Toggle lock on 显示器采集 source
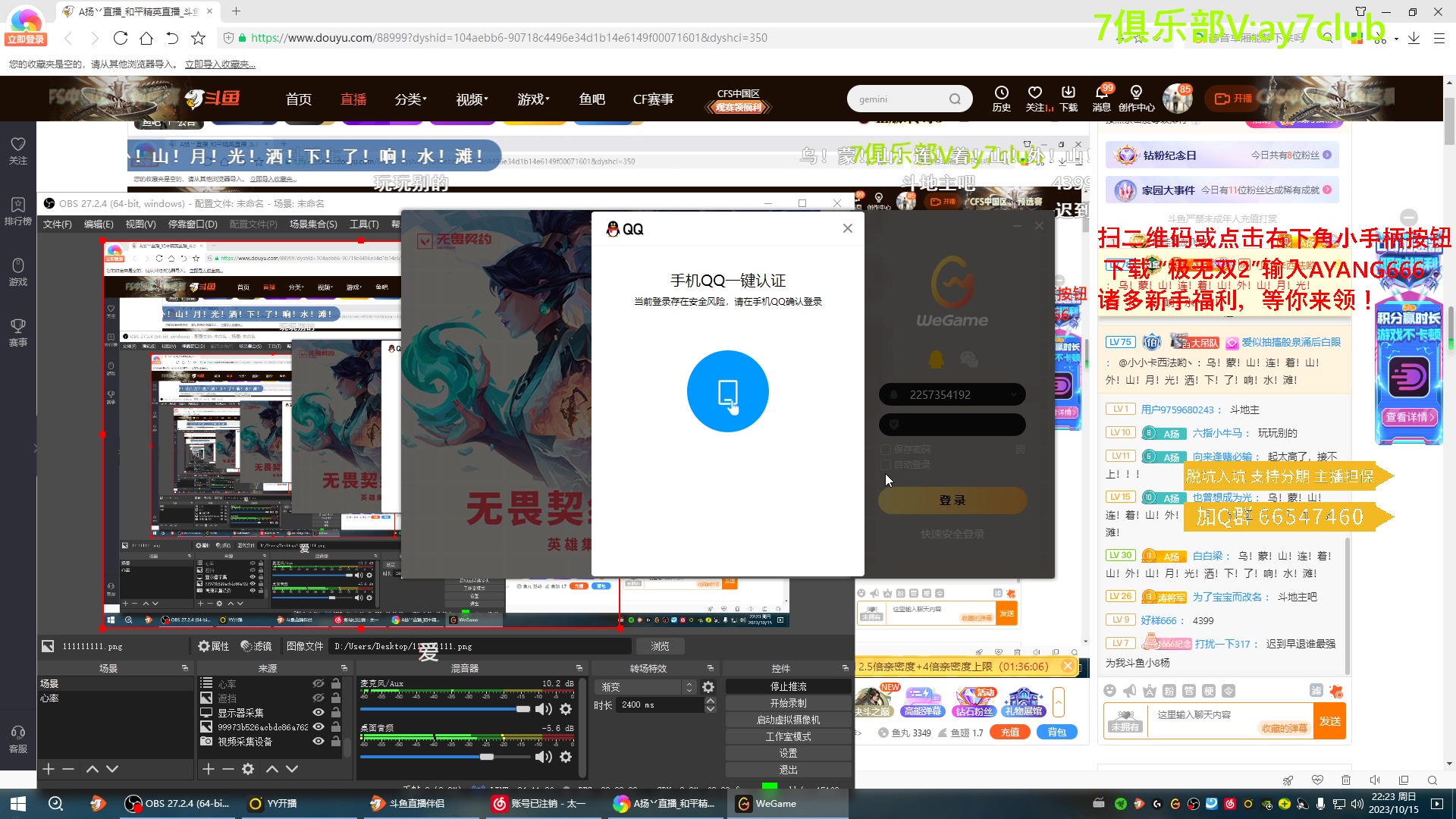This screenshot has width=1456, height=819. (x=336, y=713)
